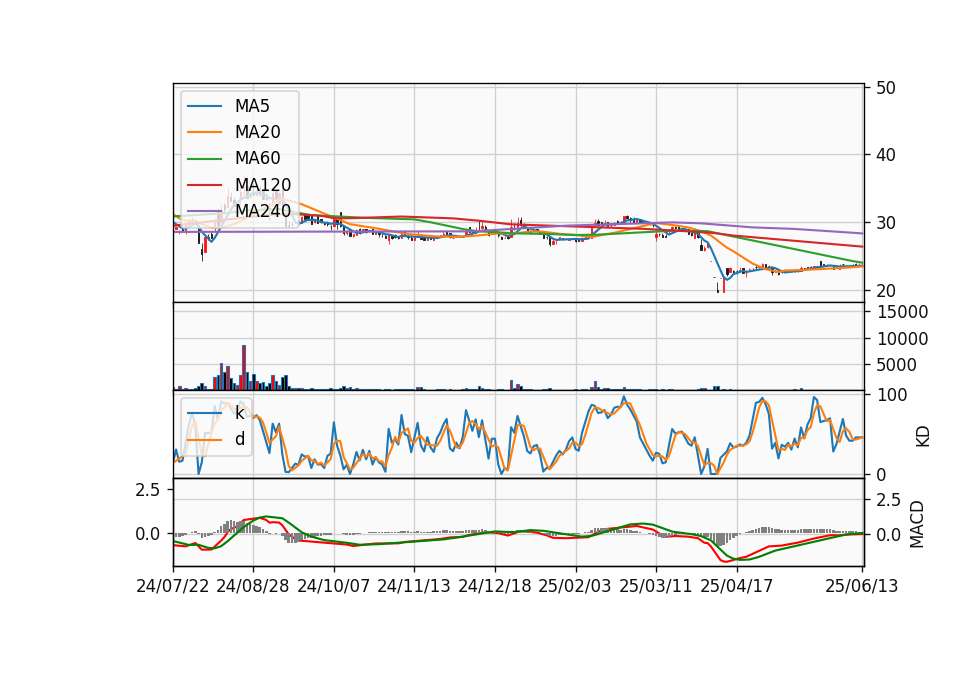
Task: Click the date label 25/04/17
Action: point(737,586)
